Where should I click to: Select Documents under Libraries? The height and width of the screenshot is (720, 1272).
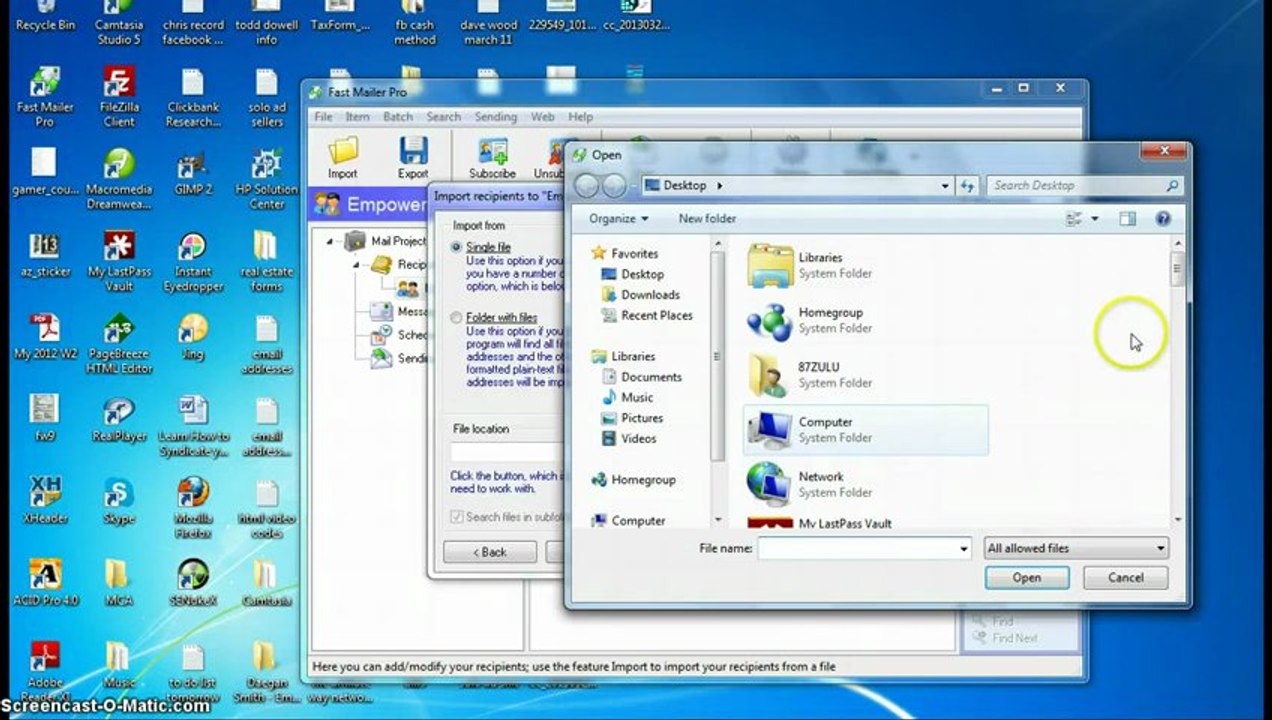[652, 377]
